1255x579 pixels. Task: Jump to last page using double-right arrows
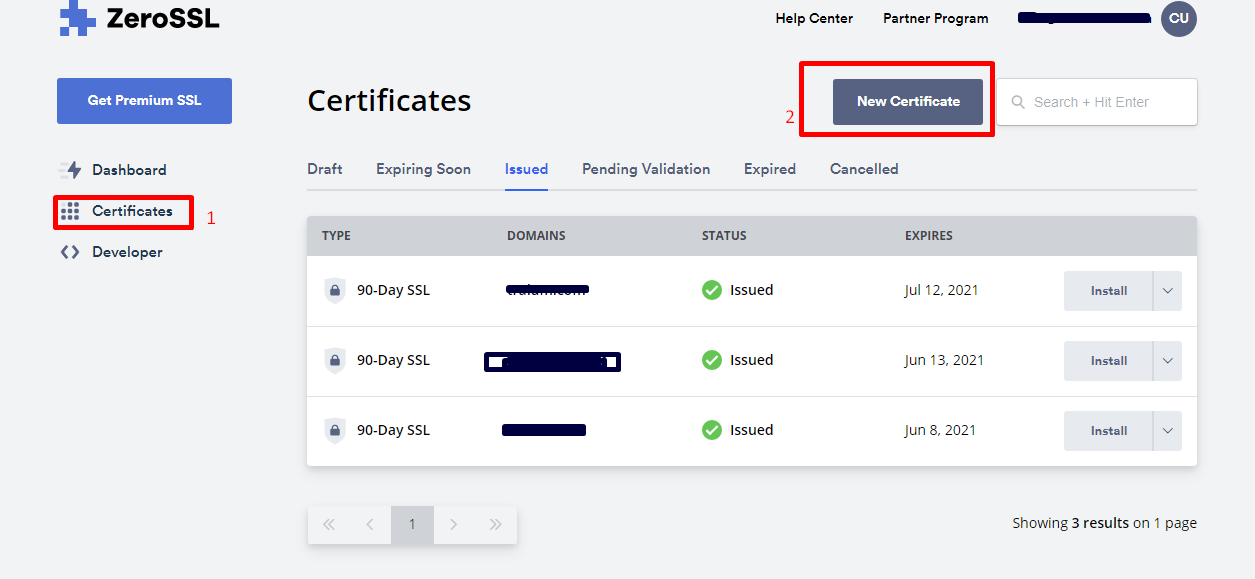pos(495,525)
